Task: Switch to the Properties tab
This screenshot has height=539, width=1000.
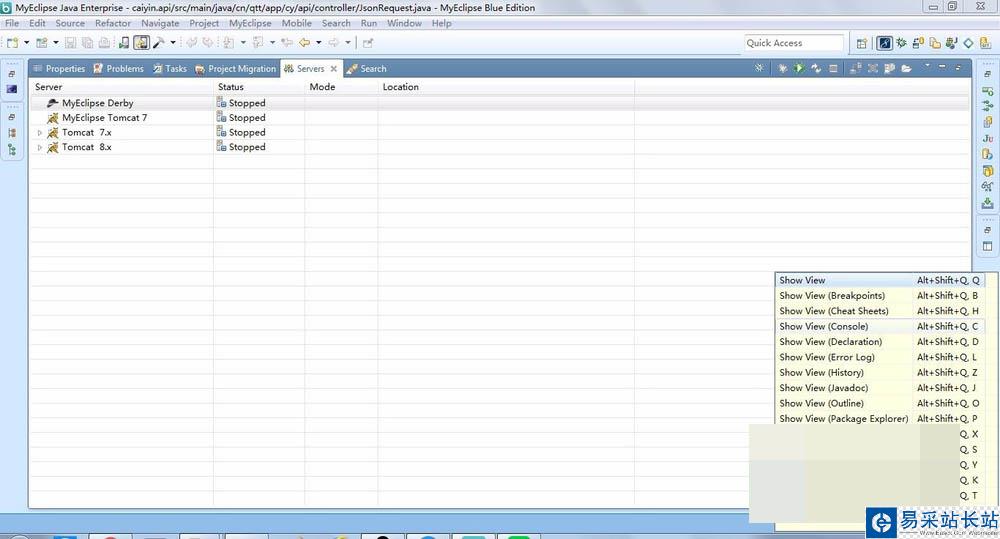Action: (59, 68)
